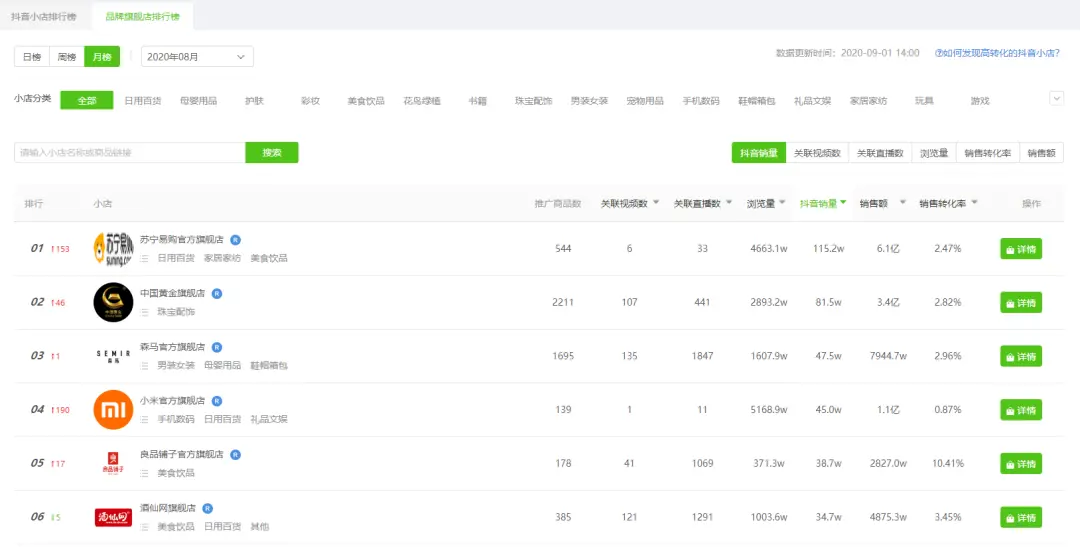Switch to 品牌旗舰店排行榜 tab
1080x547 pixels.
143,16
